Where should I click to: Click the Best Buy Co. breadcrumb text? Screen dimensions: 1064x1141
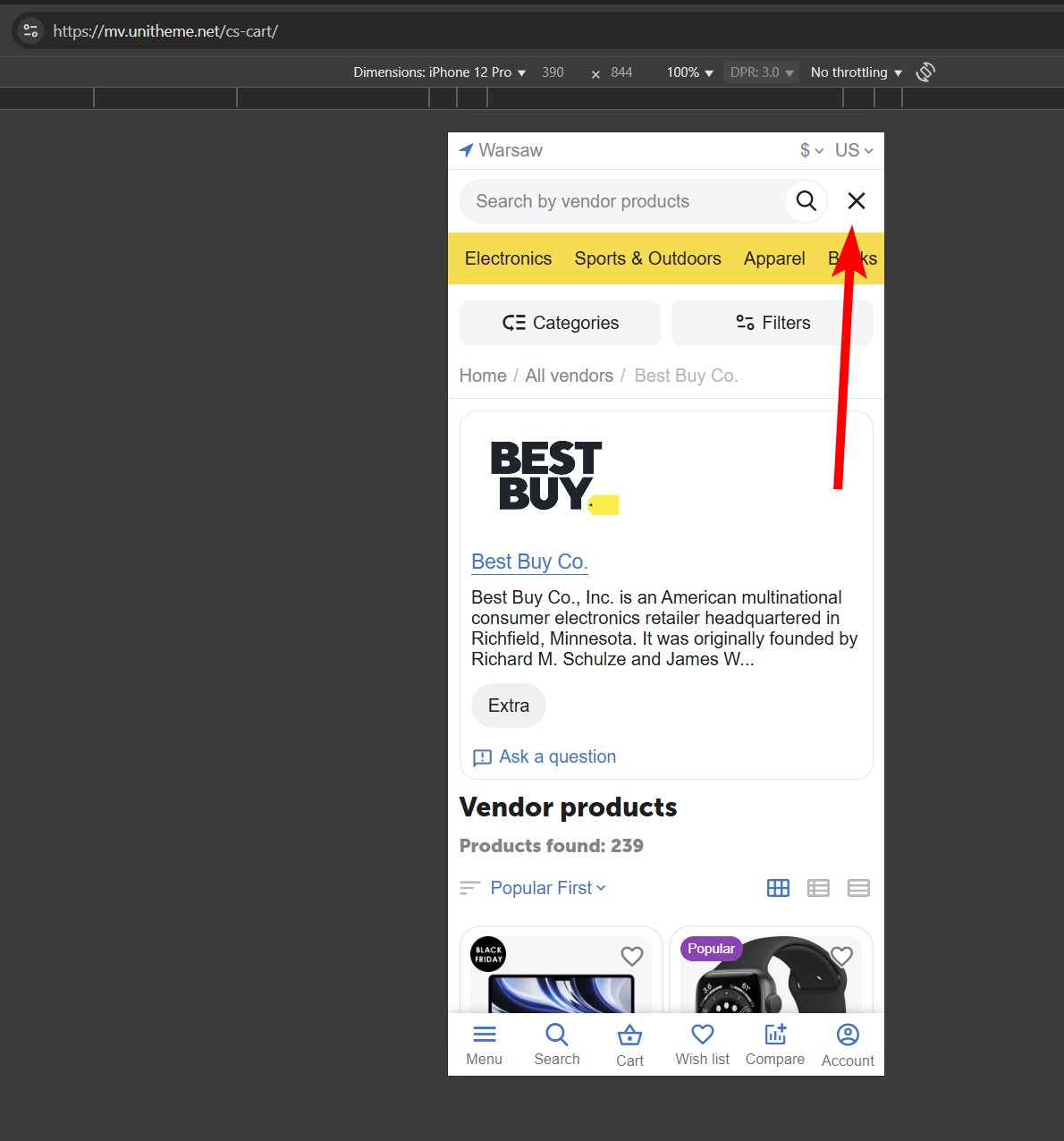pyautogui.click(x=686, y=376)
